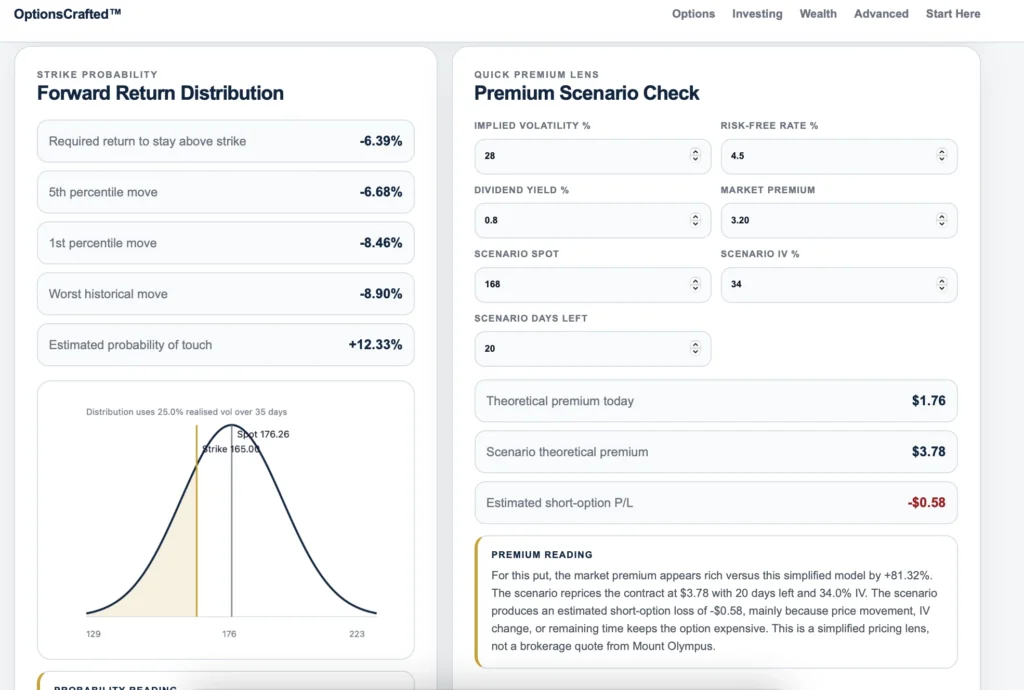Viewport: 1024px width, 690px height.
Task: Click the Forward Return Distribution heading
Action: point(160,93)
